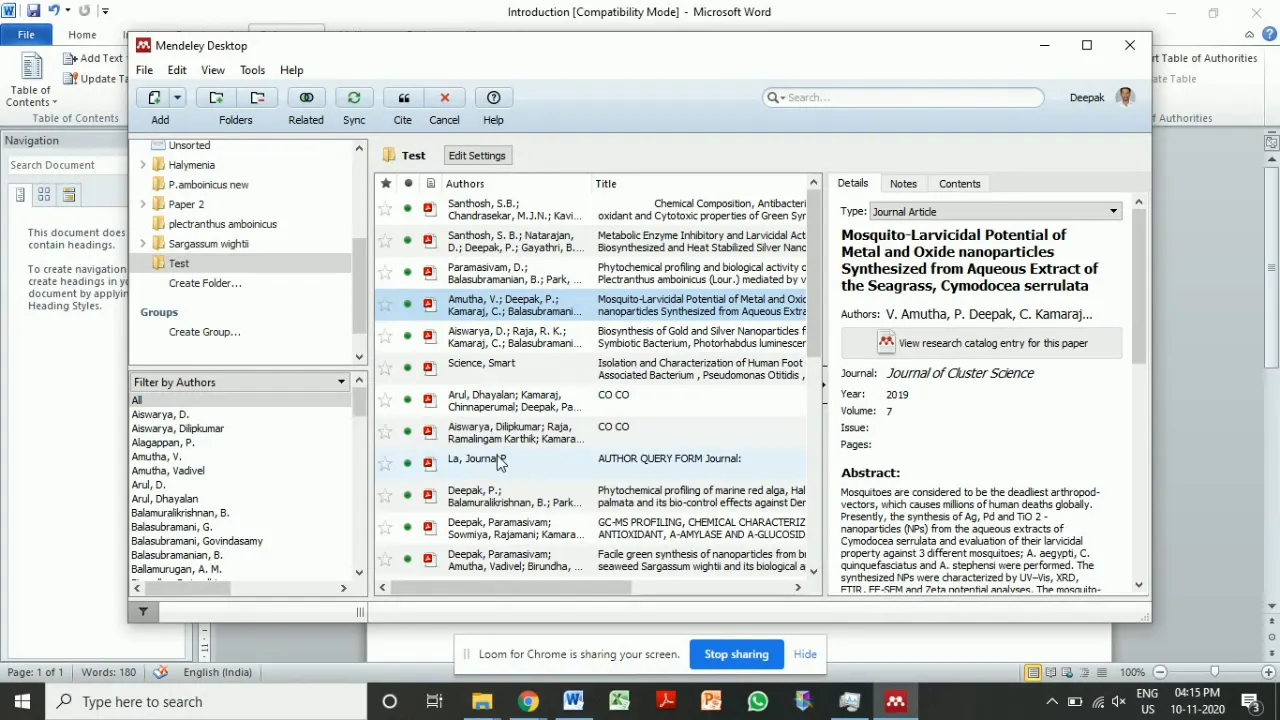Screen dimensions: 1280x720
Task: Click the Journal of Cluster Science field
Action: coord(960,373)
